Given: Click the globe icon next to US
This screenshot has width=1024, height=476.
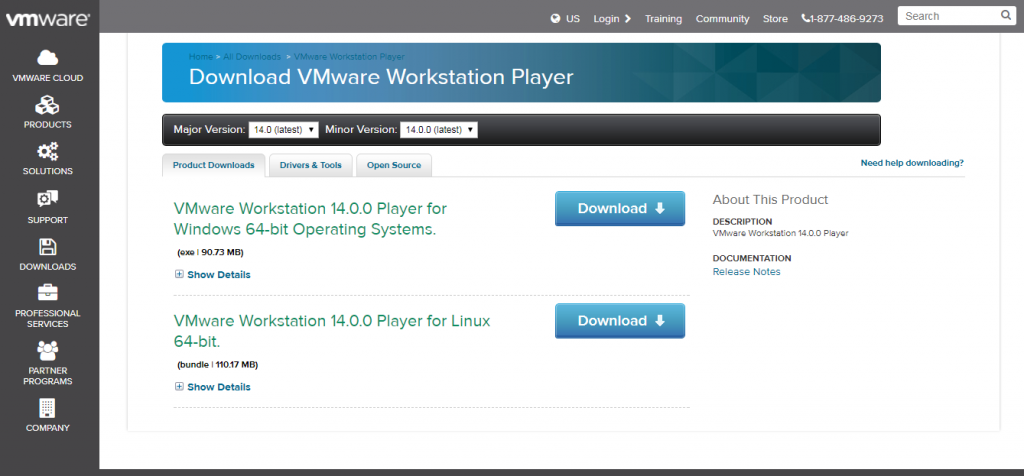Looking at the screenshot, I should coord(555,18).
